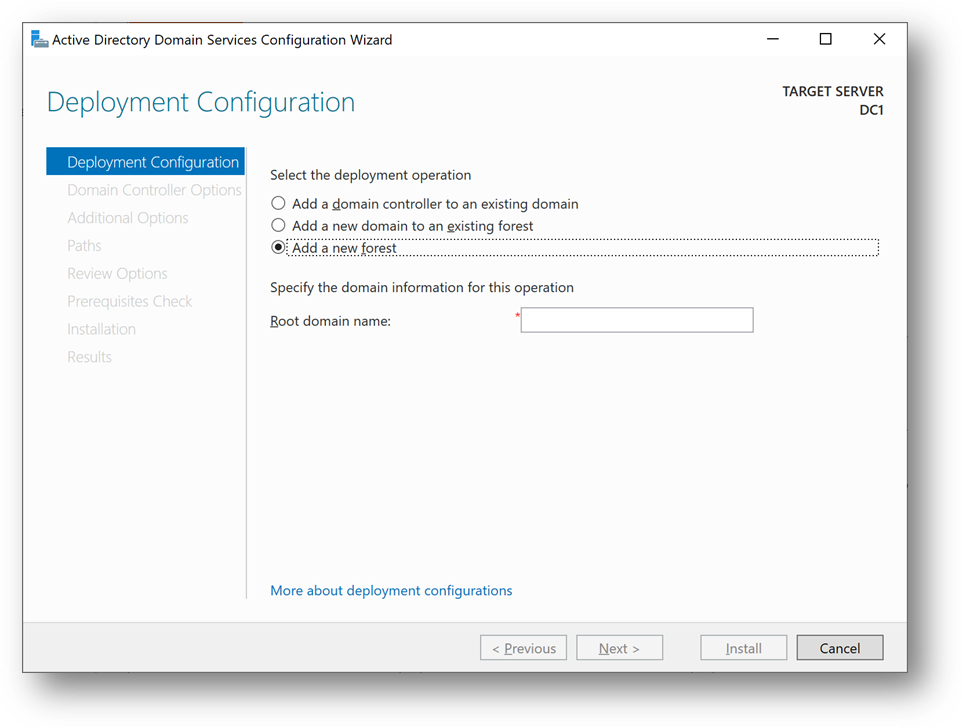Choose Add a new domain to existing forest

[x=279, y=226]
